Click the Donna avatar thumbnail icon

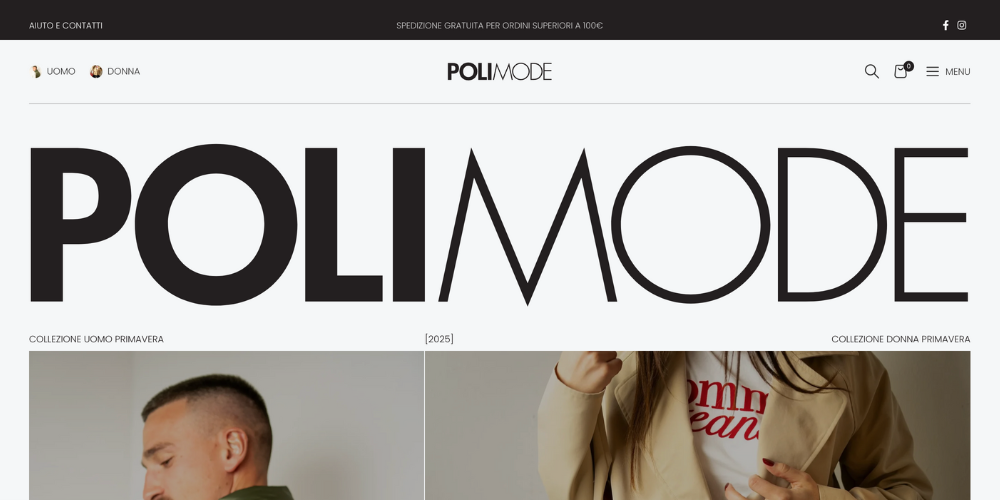point(96,71)
